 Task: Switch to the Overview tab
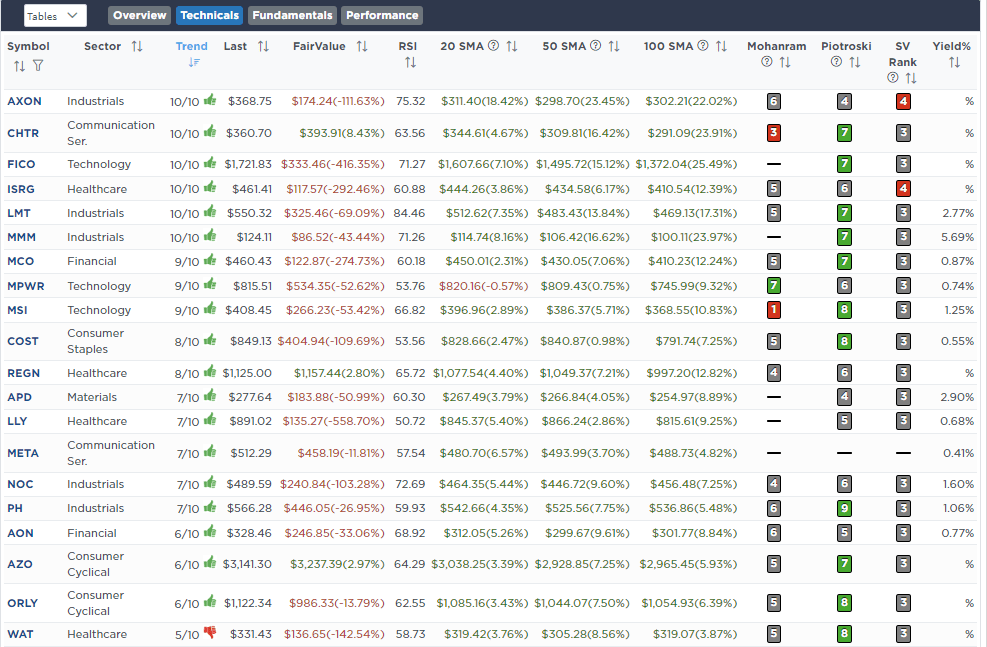tap(139, 15)
